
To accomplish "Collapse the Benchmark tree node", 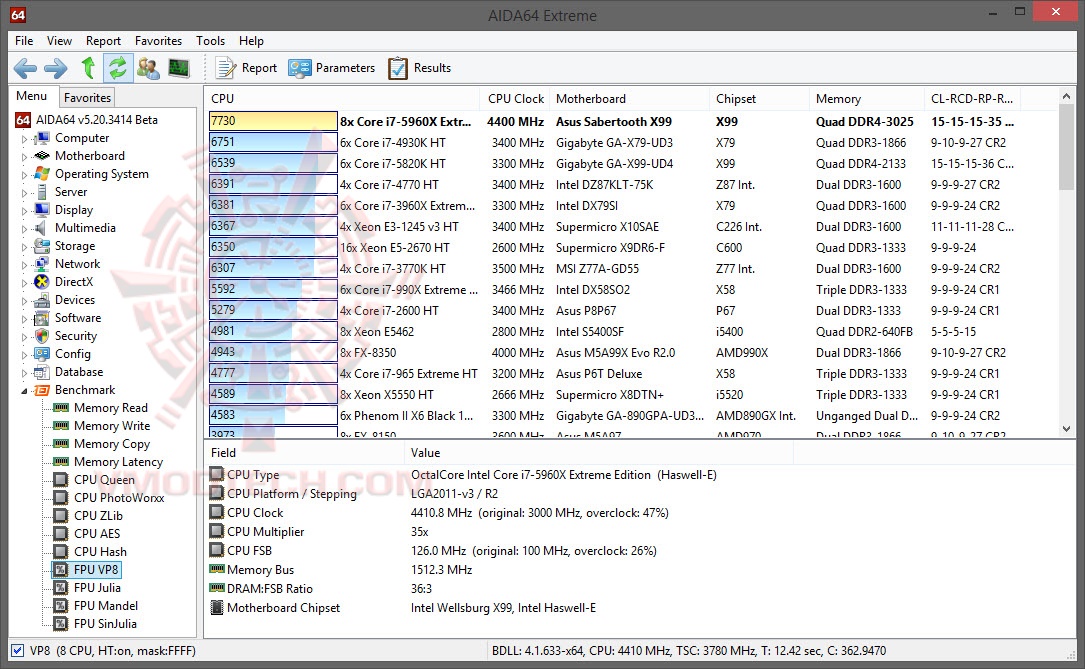I will 24,391.
